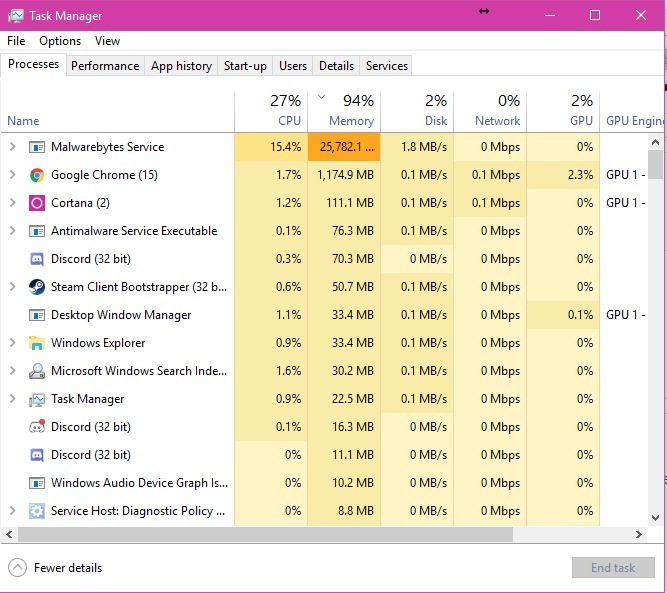Viewport: 667px width, 593px height.
Task: Sort by the Network column header
Action: tap(490, 111)
